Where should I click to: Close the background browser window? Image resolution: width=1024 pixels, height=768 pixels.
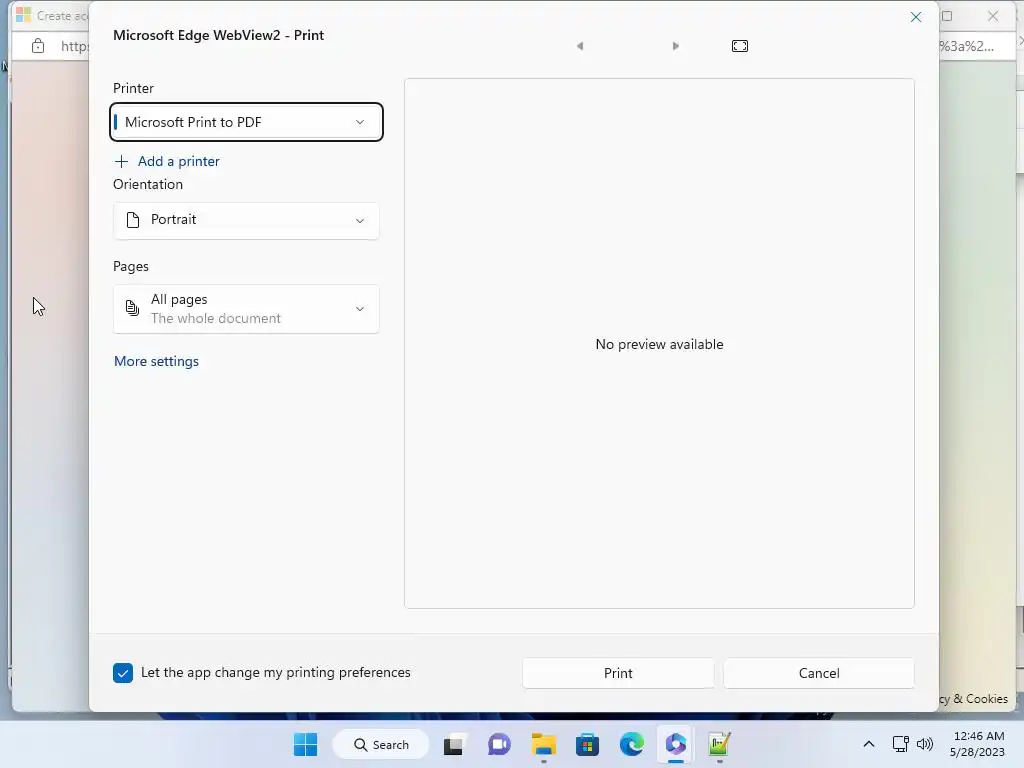coord(993,16)
